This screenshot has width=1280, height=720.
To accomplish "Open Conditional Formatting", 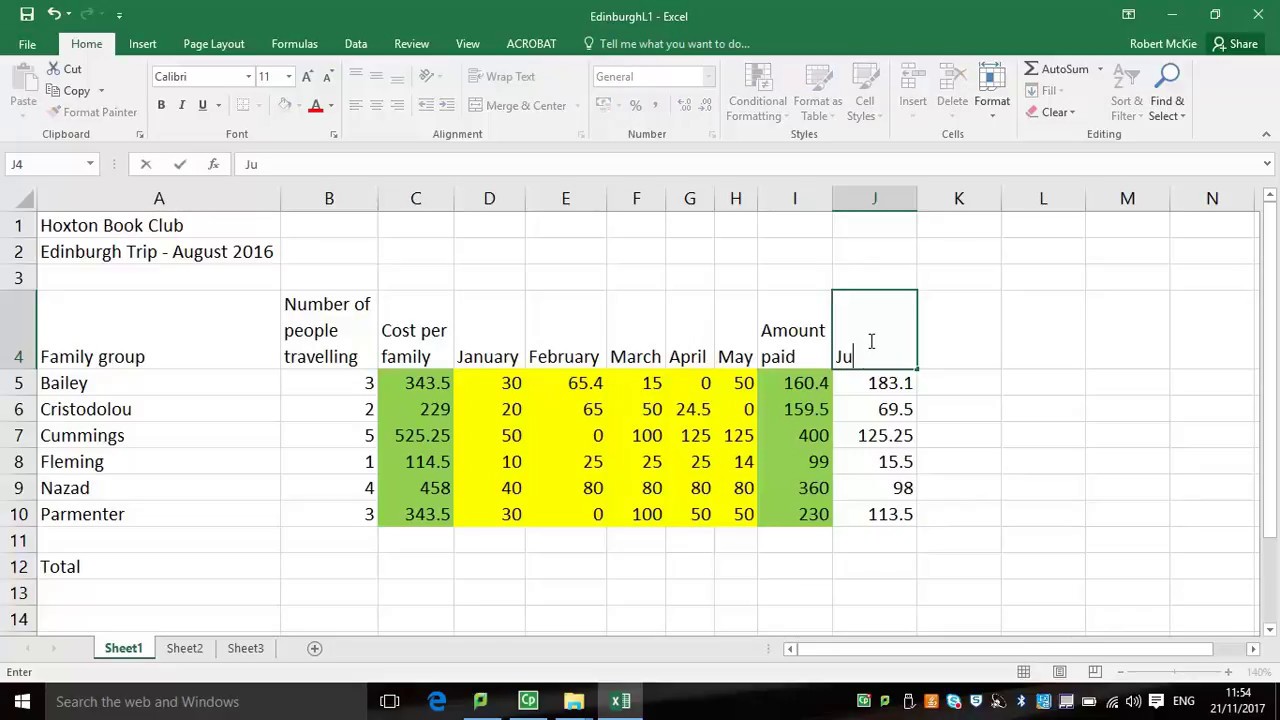I will 757,93.
